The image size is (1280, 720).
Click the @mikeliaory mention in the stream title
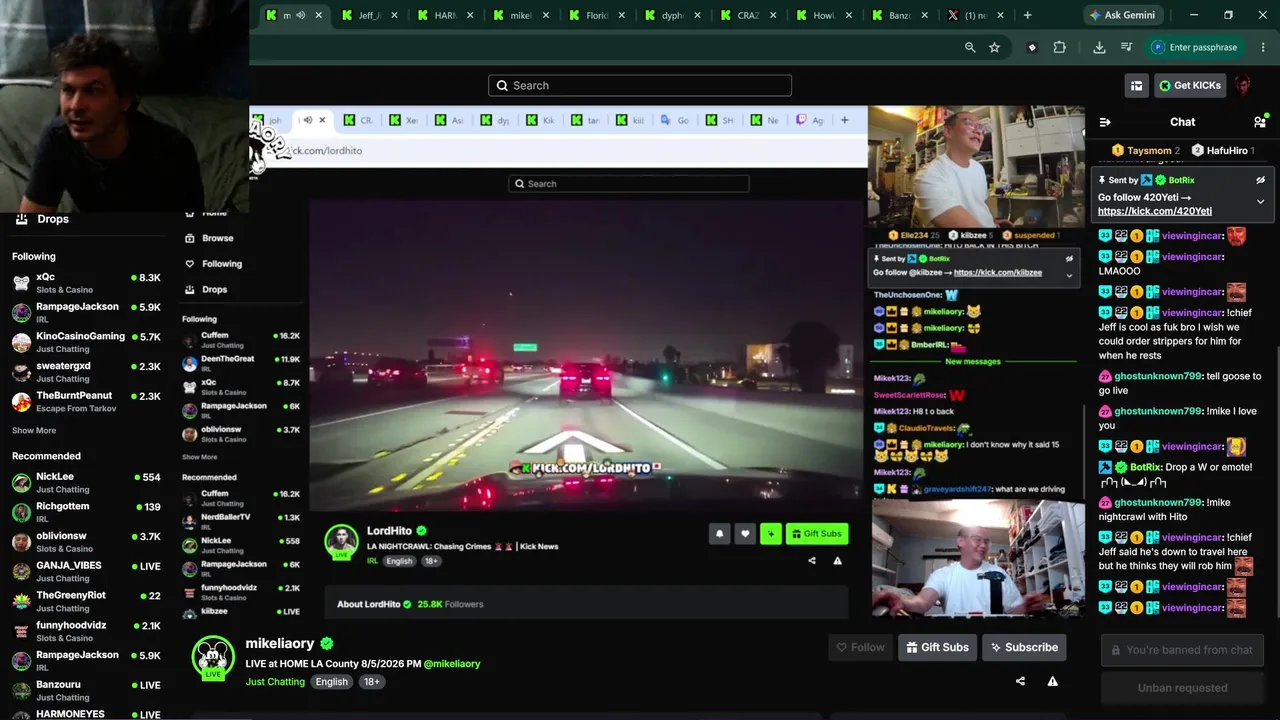click(452, 664)
